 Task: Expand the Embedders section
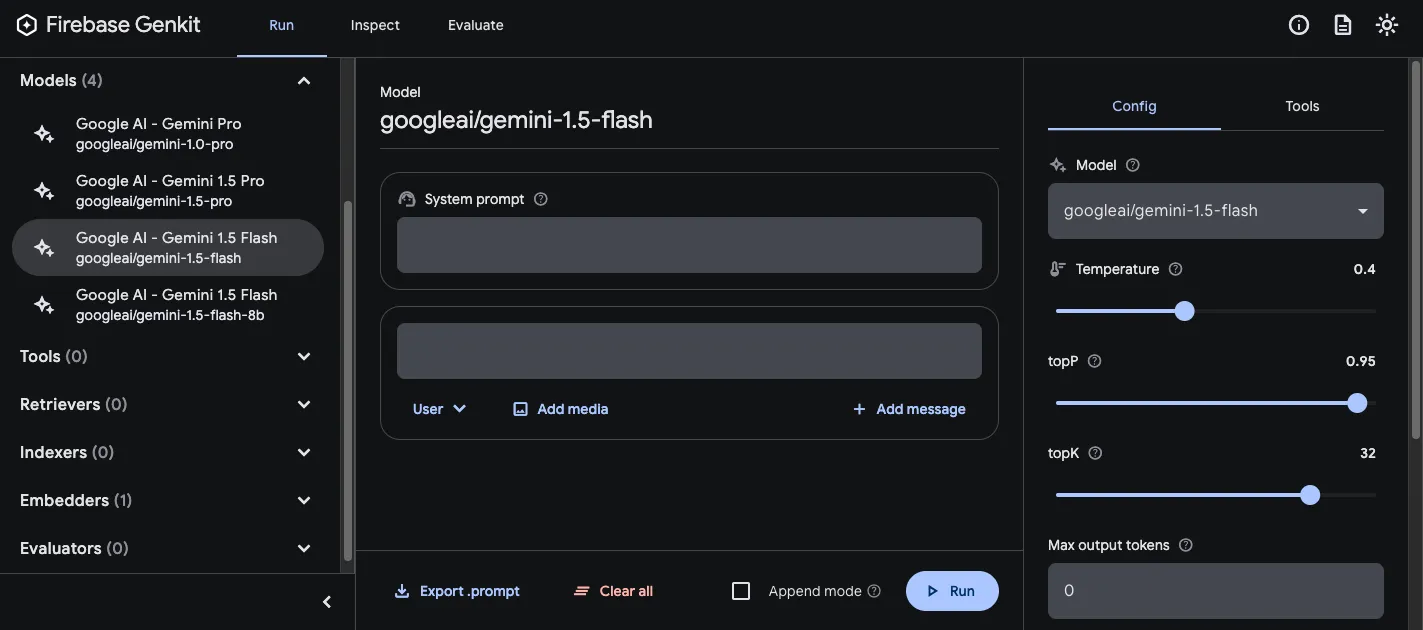click(x=304, y=500)
